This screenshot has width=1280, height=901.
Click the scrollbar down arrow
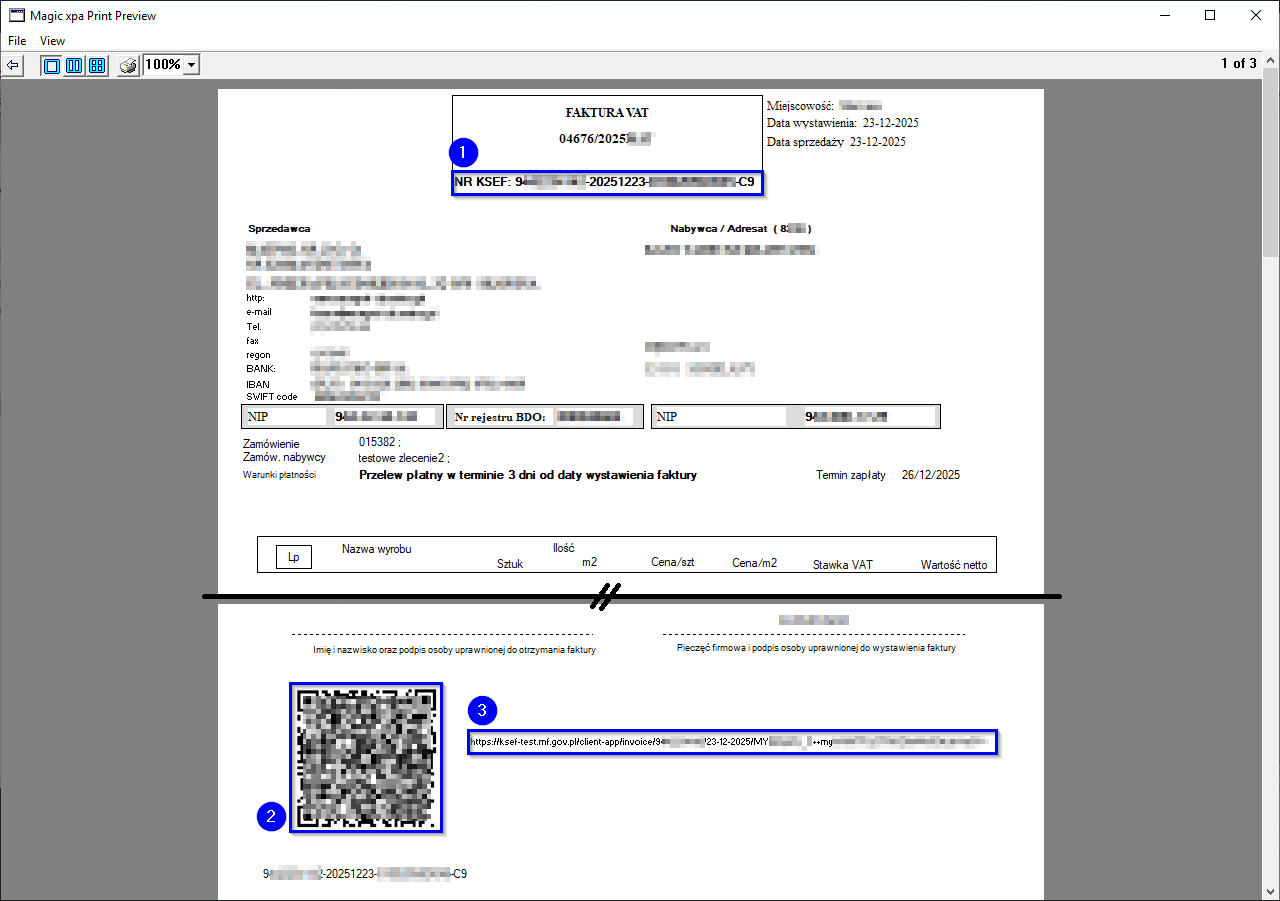(x=1271, y=892)
